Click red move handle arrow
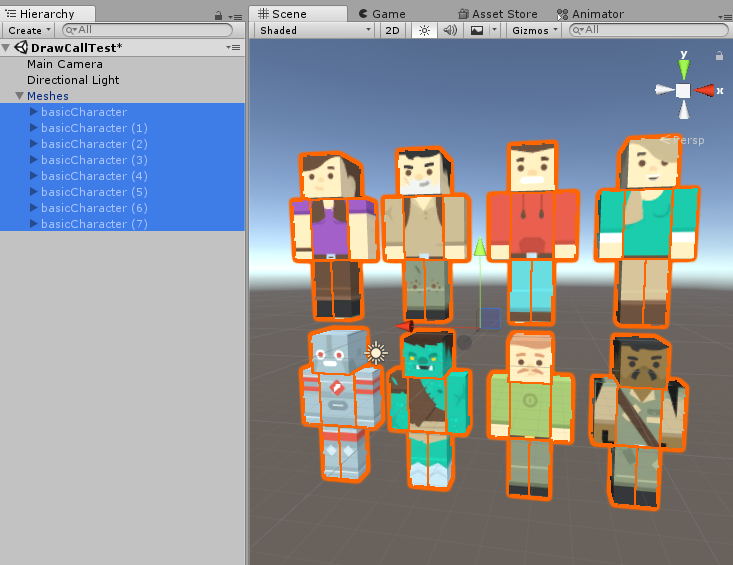This screenshot has width=733, height=565. (x=405, y=326)
